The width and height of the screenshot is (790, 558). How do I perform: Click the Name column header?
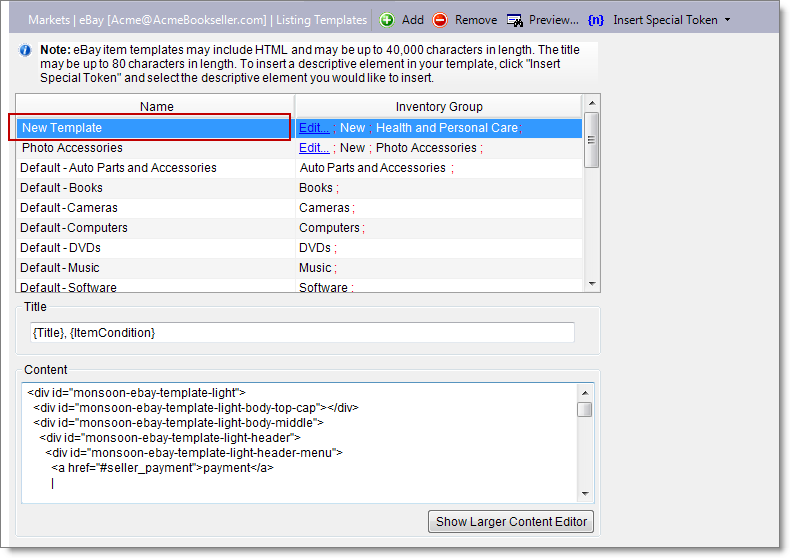point(156,106)
